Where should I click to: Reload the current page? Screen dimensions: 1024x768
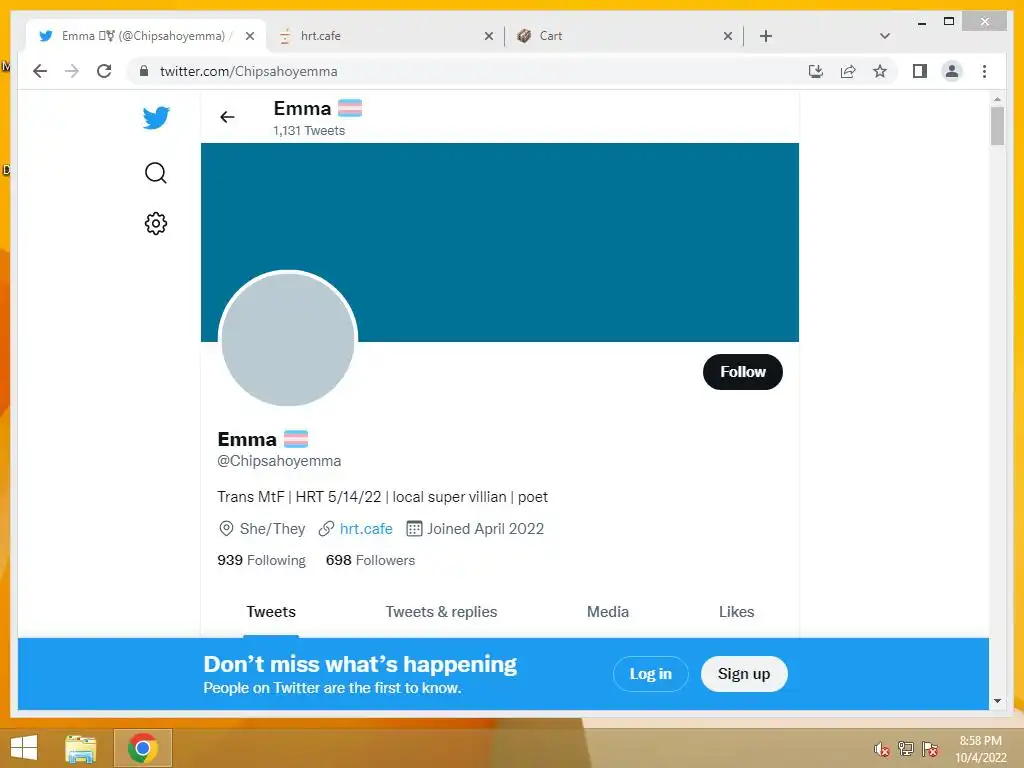coord(104,71)
